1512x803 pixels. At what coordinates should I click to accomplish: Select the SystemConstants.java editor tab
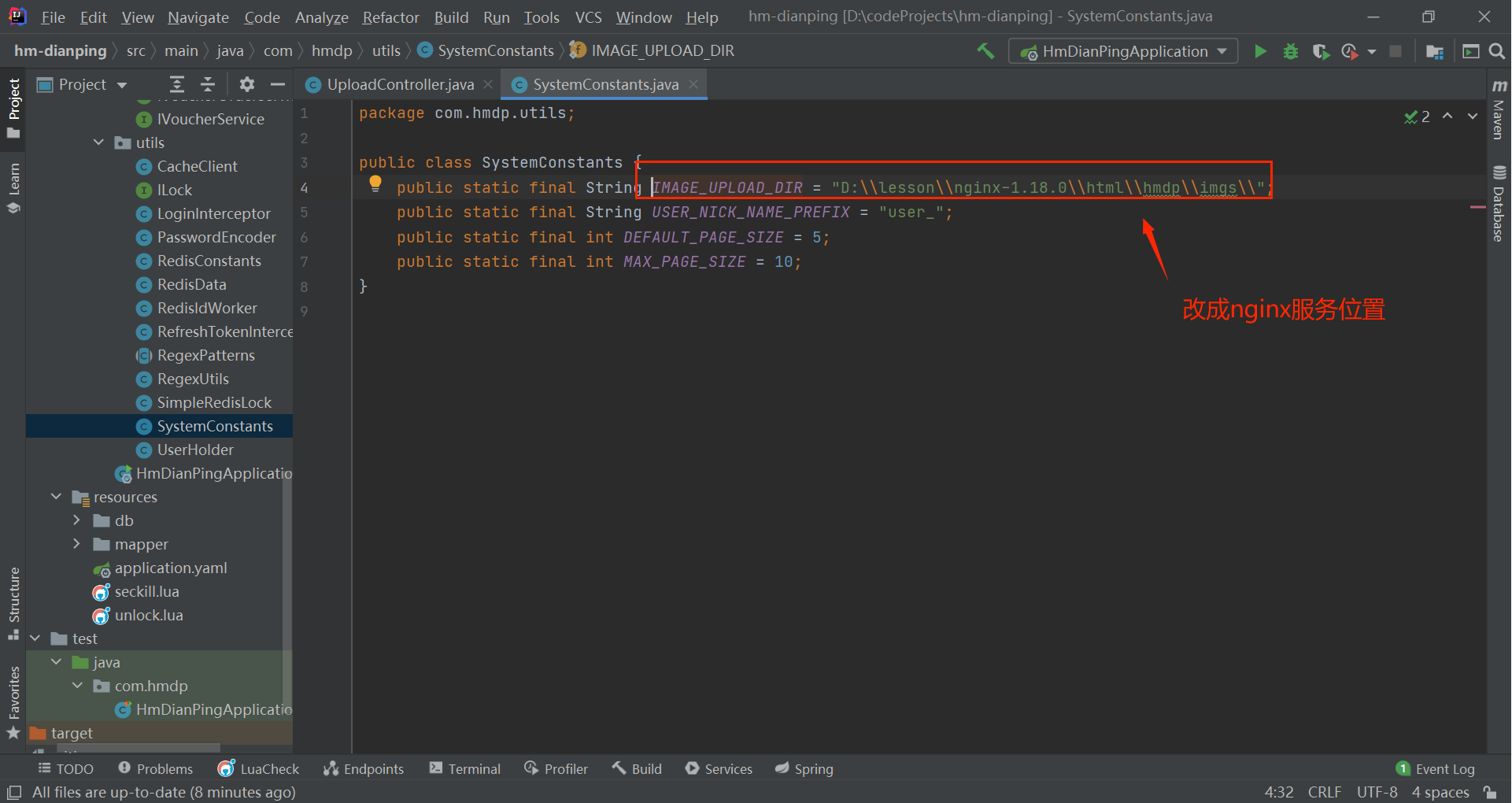point(605,84)
